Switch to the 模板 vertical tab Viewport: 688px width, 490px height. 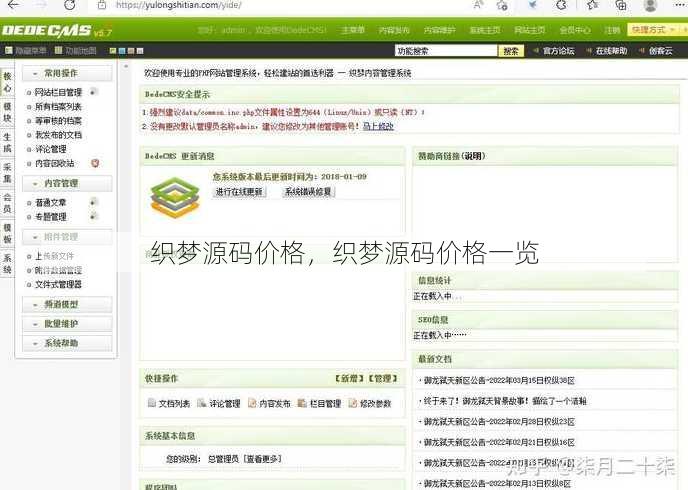pos(7,233)
